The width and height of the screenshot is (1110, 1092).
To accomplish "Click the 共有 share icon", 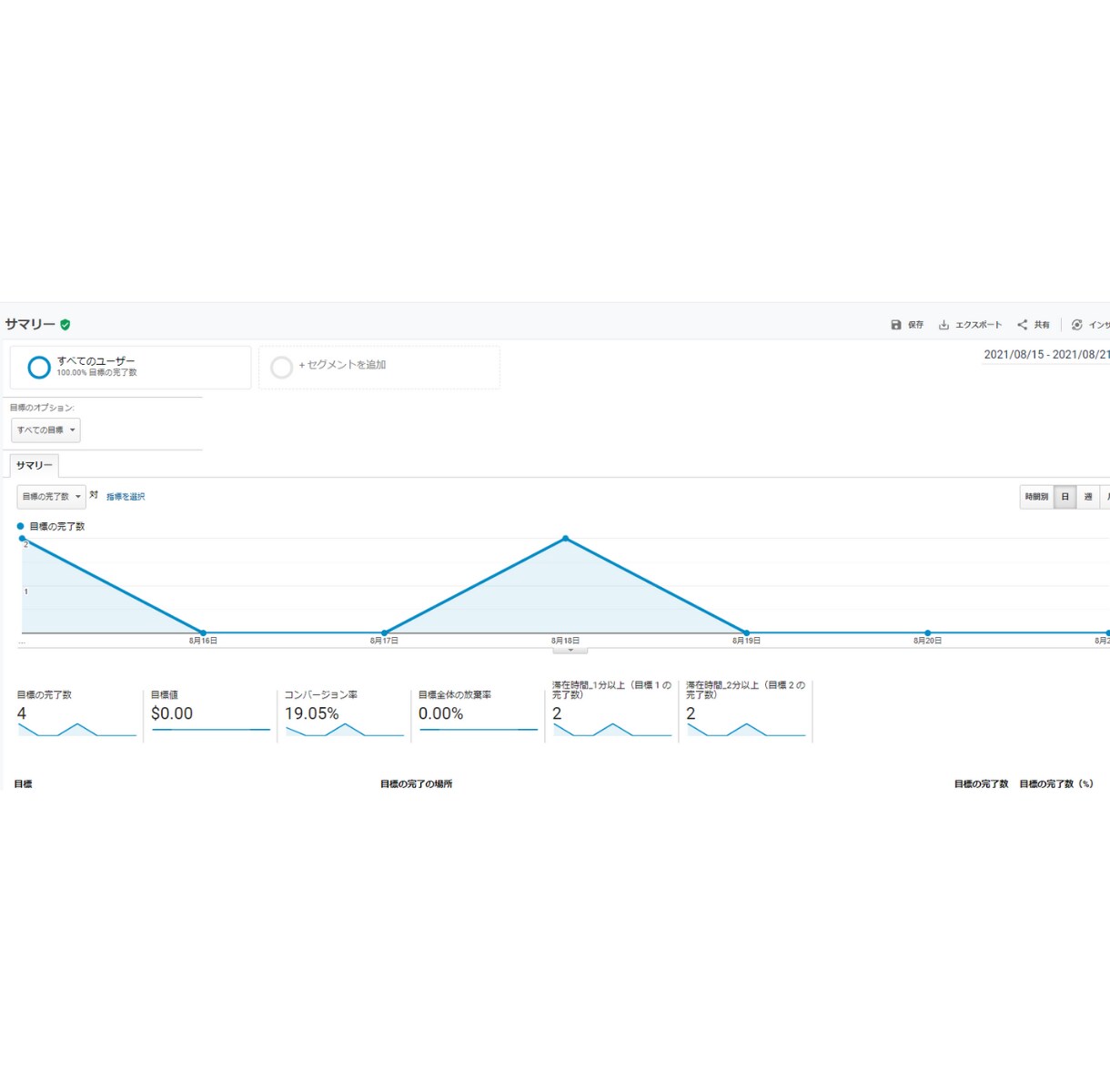I will pos(1023,325).
